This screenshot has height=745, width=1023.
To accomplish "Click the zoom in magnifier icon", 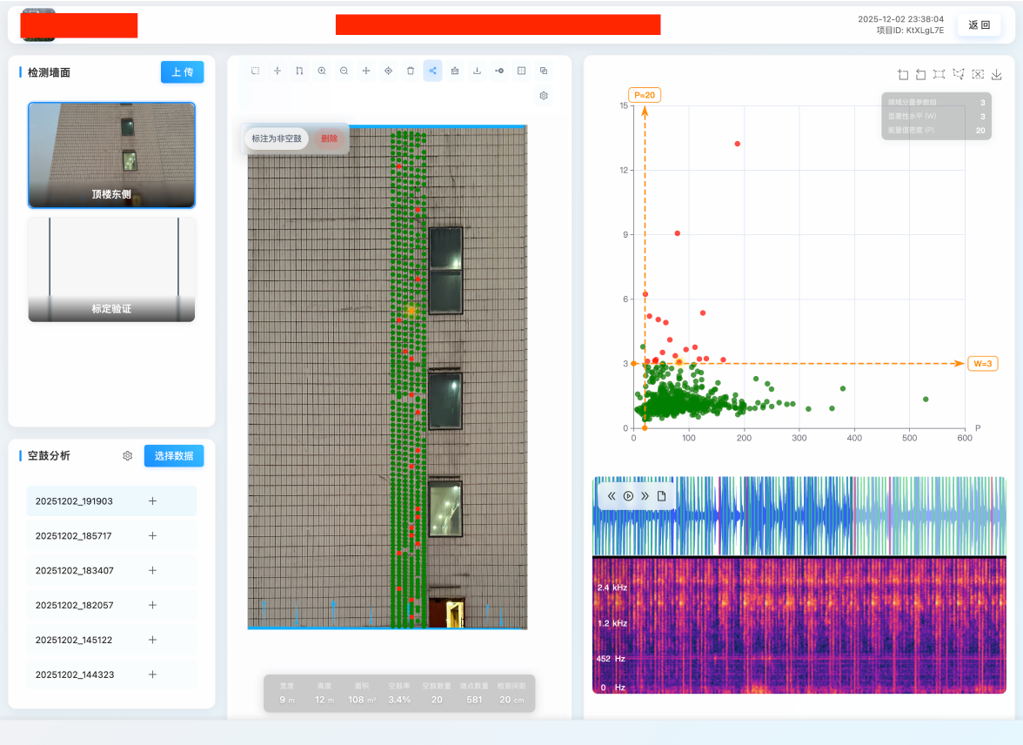I will (322, 71).
